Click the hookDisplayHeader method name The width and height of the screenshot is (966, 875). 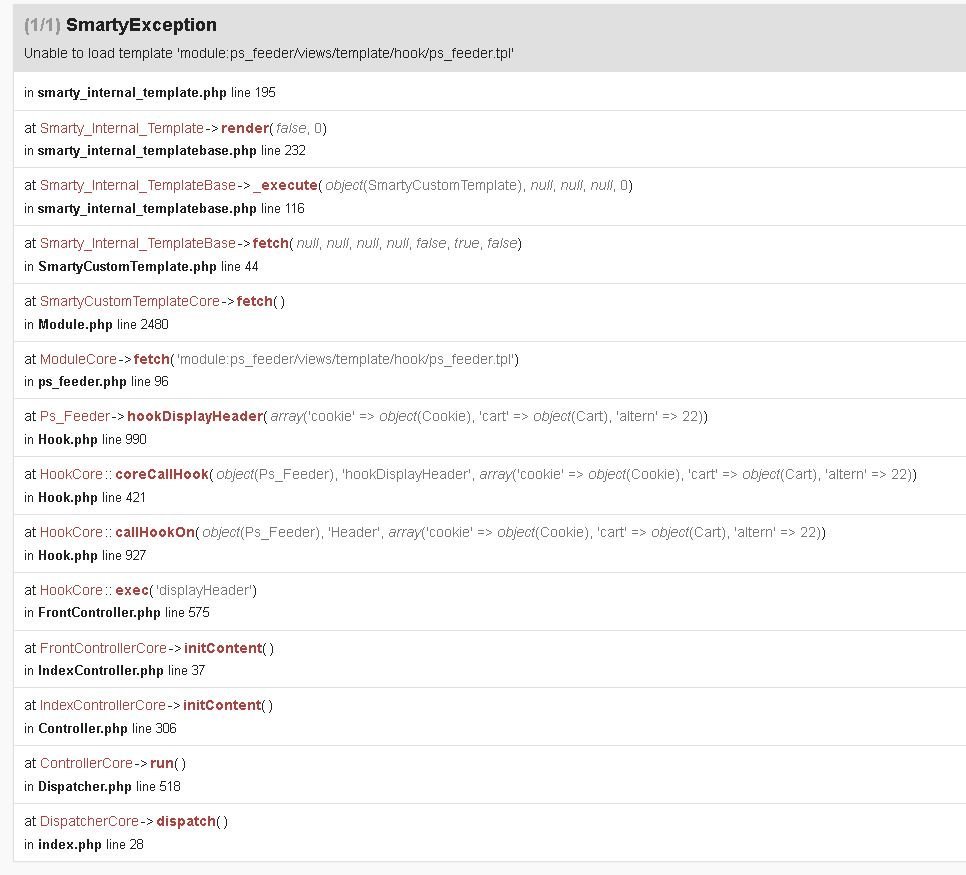coord(194,416)
